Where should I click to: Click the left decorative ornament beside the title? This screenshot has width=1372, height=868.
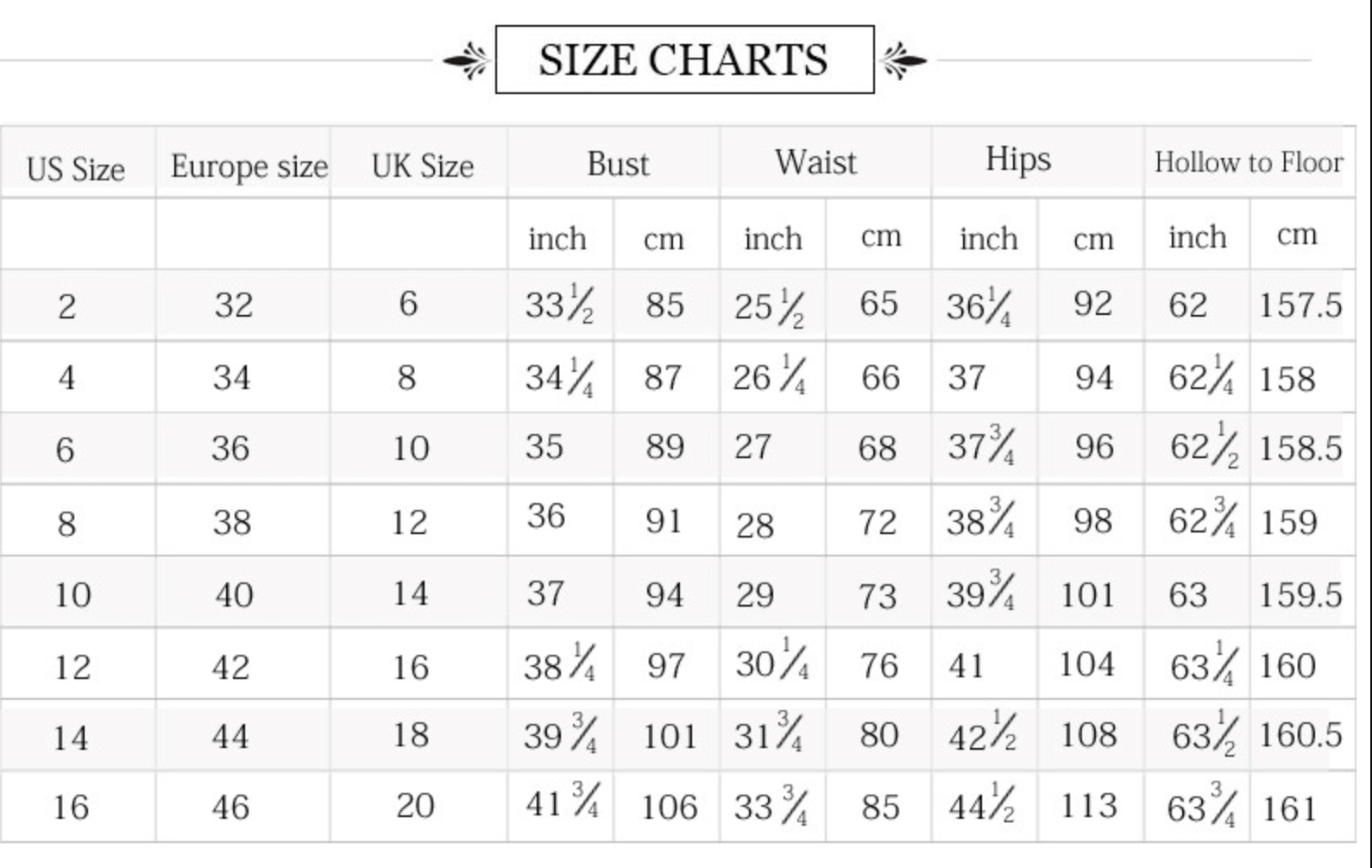point(467,60)
